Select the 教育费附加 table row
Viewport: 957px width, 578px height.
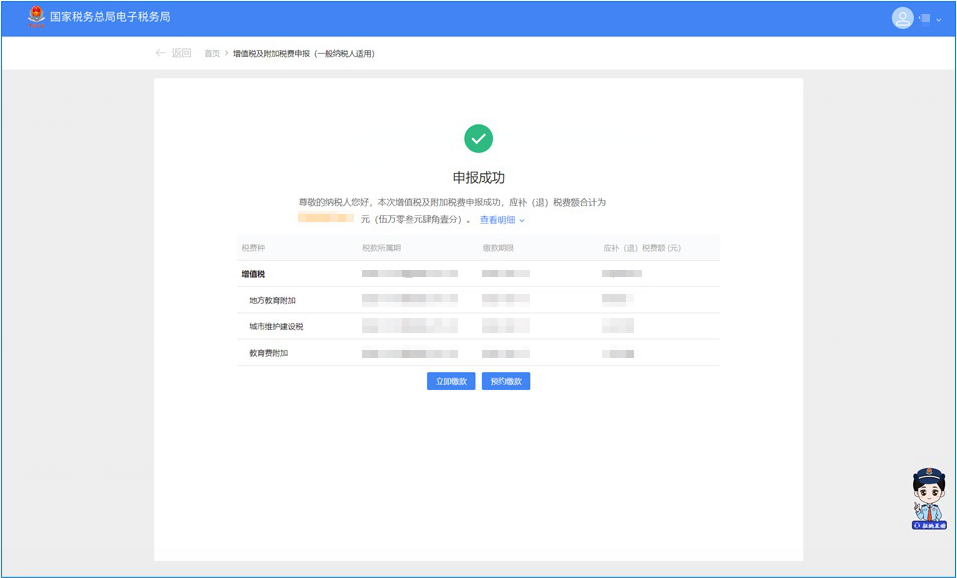tap(478, 353)
